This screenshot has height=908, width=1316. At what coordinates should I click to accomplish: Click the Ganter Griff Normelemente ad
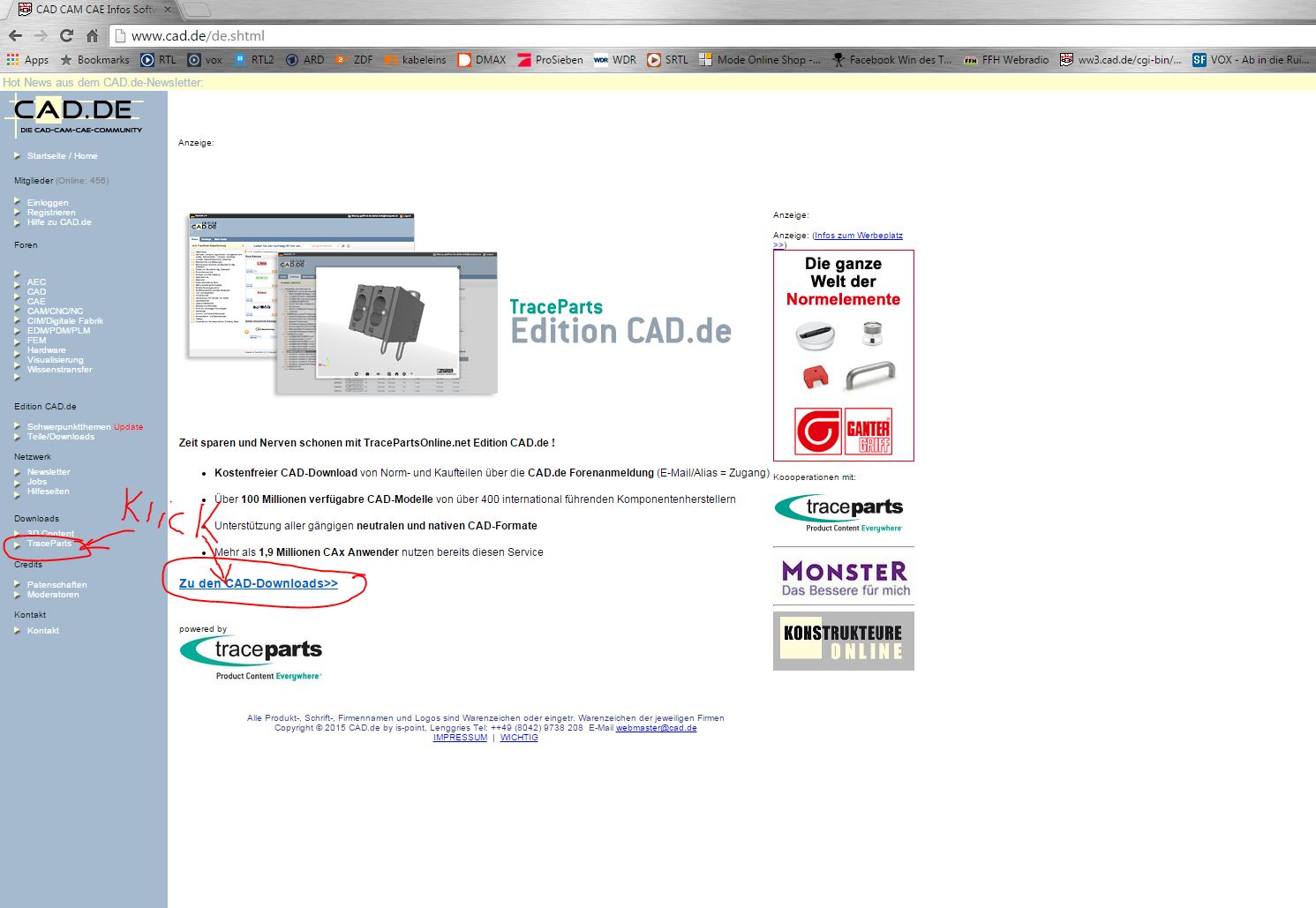click(x=844, y=356)
